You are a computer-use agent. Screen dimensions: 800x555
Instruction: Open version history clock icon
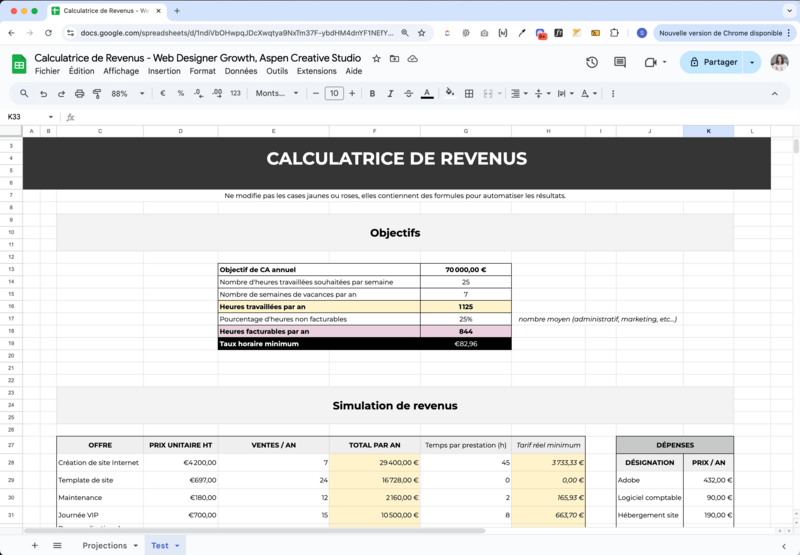coord(592,62)
